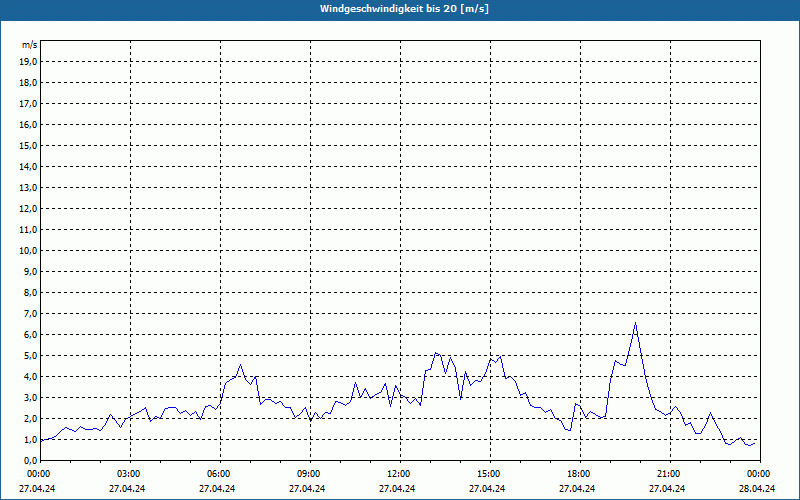Select the 5,0 label on the y-axis

(x=29, y=356)
